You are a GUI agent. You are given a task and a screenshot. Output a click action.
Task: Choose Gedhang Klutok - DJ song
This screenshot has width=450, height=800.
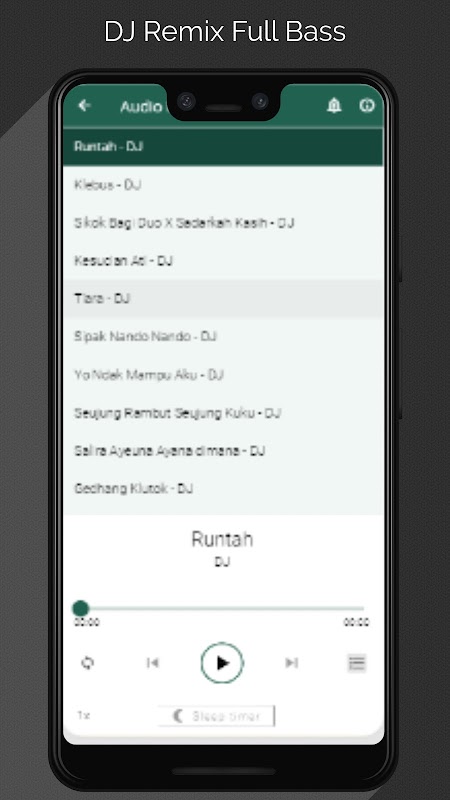[x=223, y=488]
